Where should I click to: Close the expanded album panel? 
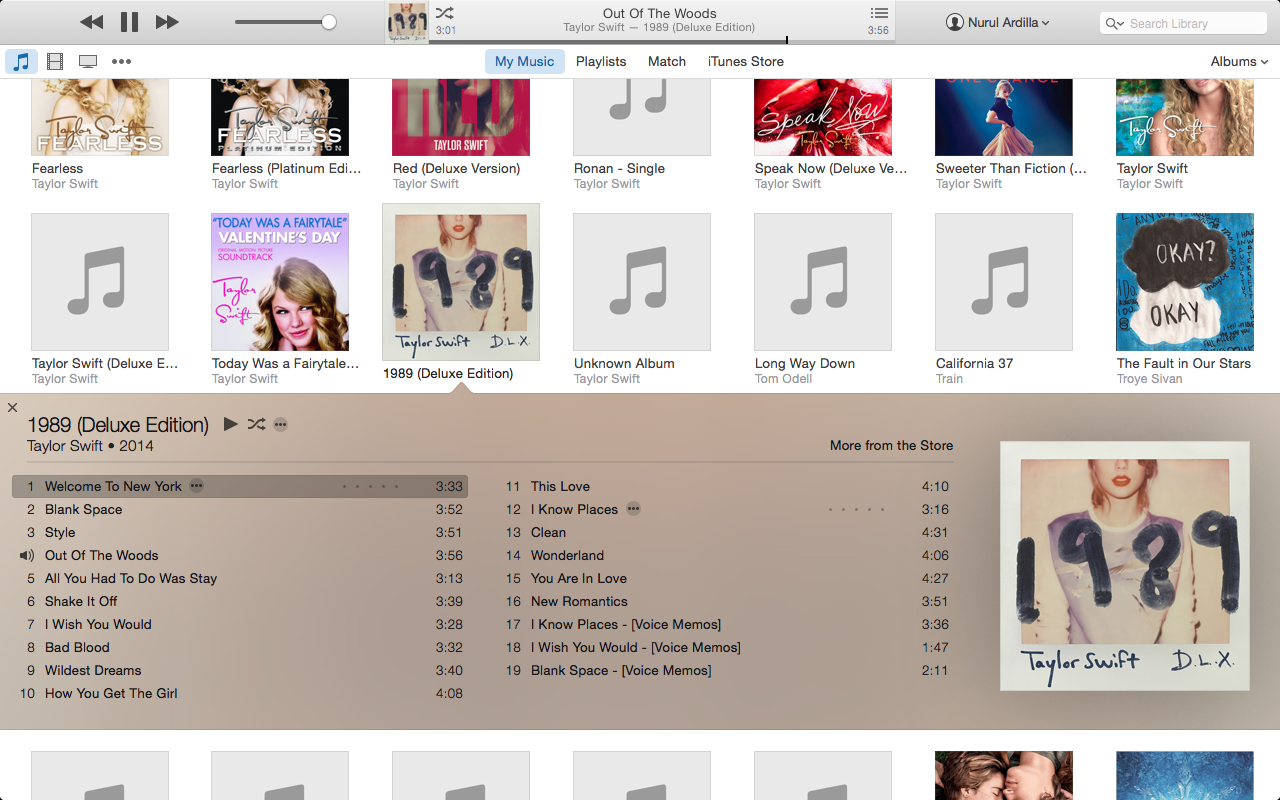tap(12, 407)
